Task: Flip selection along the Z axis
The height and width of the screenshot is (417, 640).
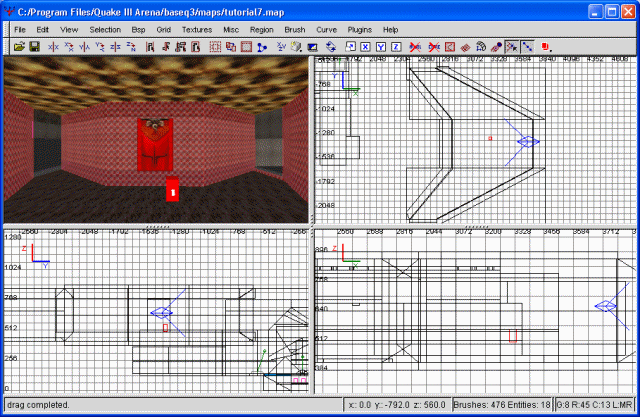Action: coord(115,47)
